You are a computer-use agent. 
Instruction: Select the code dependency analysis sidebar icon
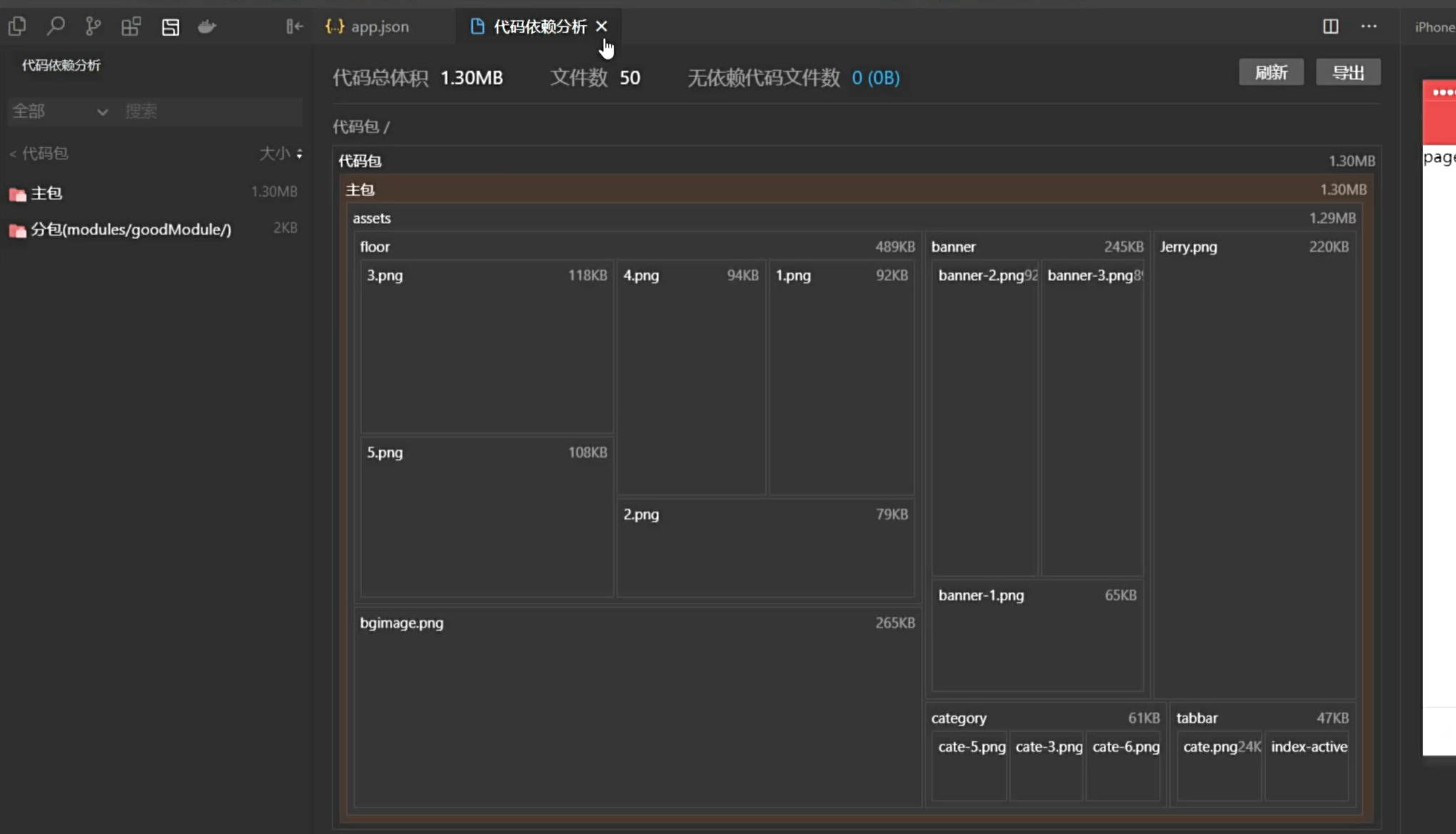(170, 26)
